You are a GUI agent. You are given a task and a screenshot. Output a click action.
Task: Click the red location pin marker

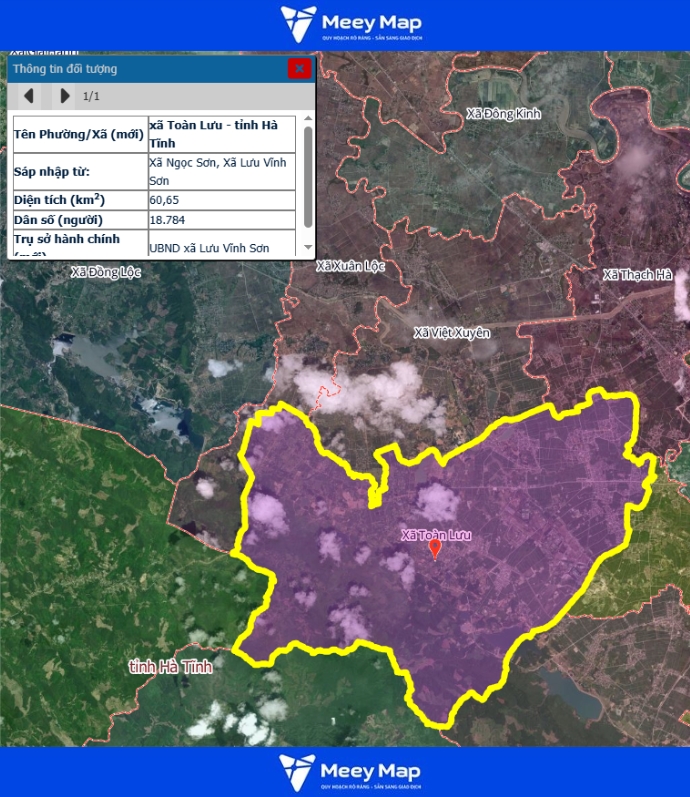435,549
